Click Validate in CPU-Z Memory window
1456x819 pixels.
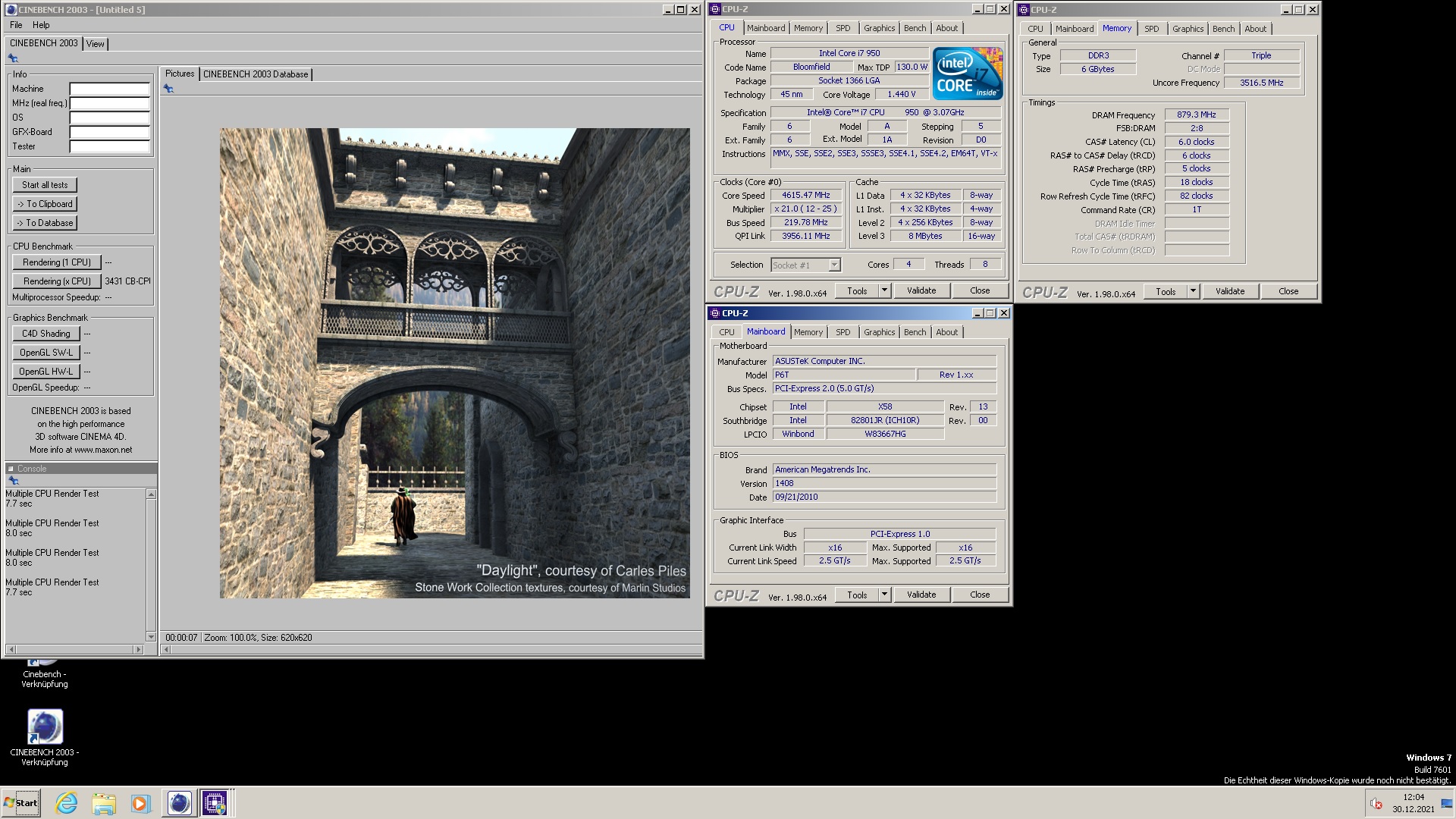tap(1230, 291)
